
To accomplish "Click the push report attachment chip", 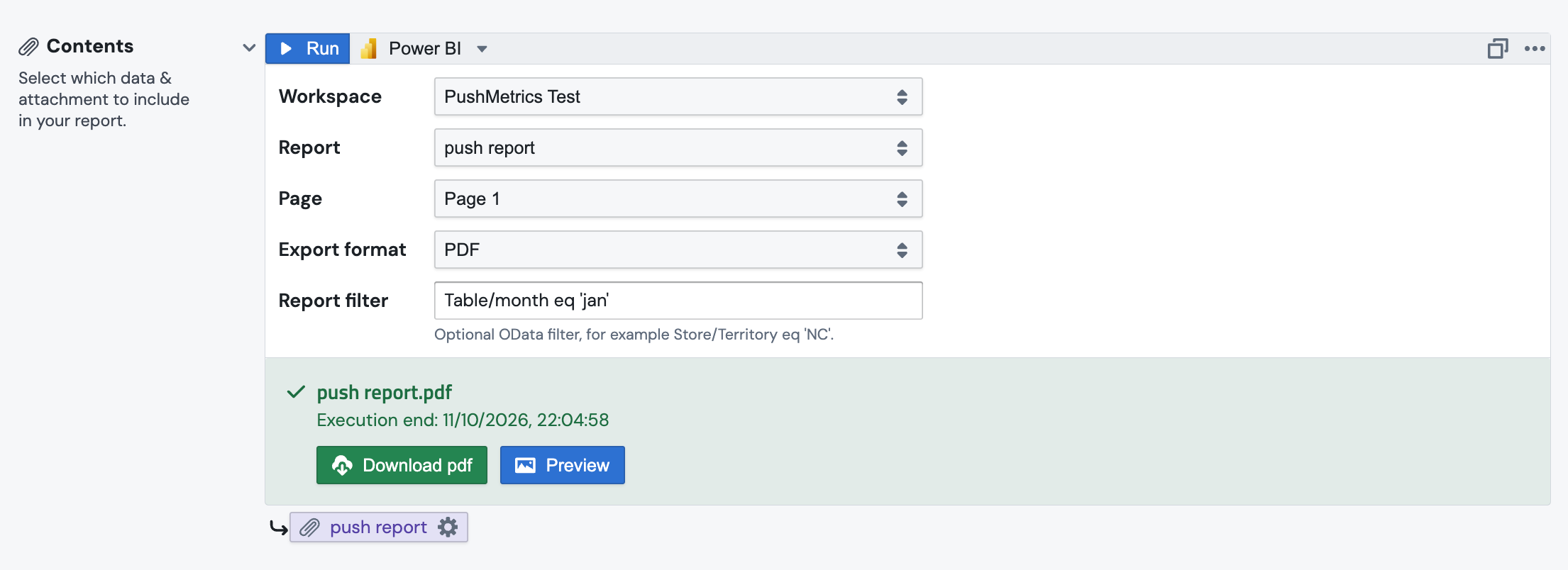I will (x=379, y=527).
